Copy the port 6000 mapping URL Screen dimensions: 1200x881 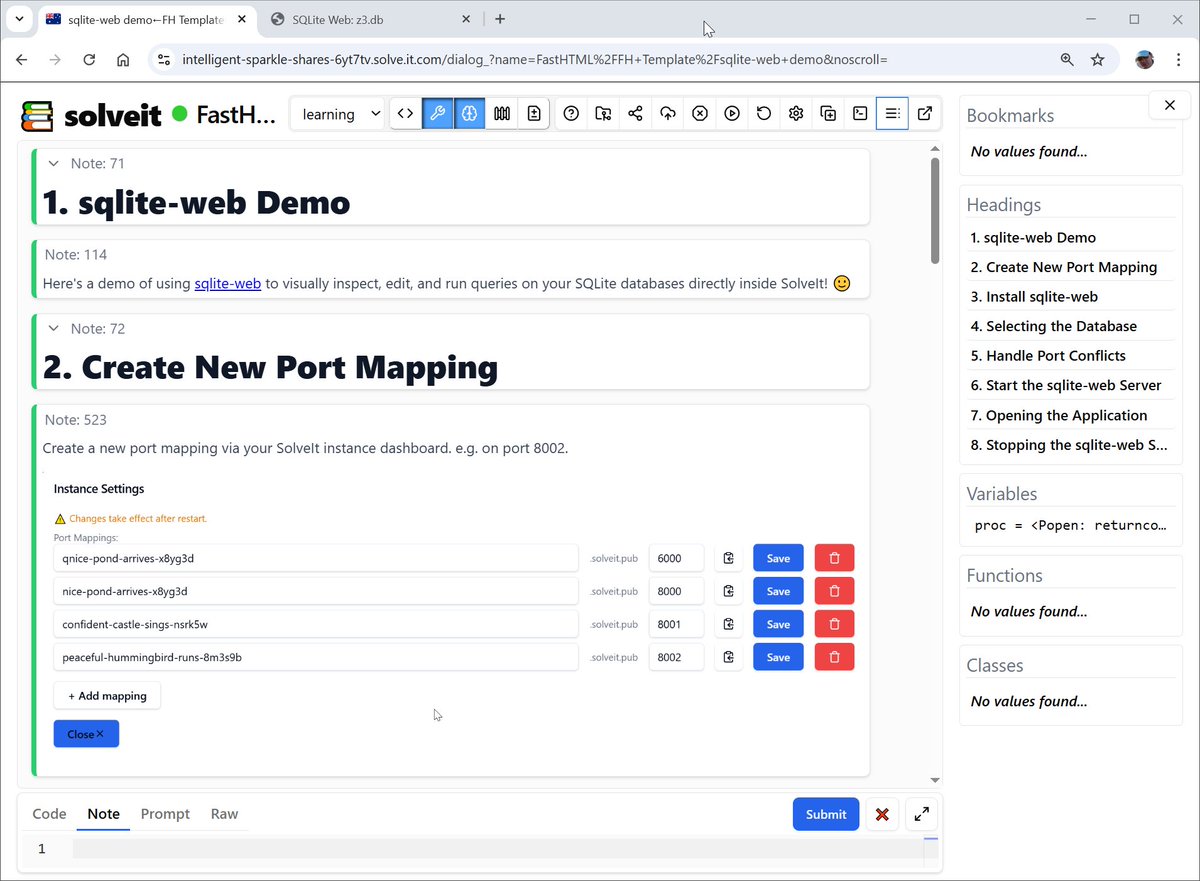729,558
